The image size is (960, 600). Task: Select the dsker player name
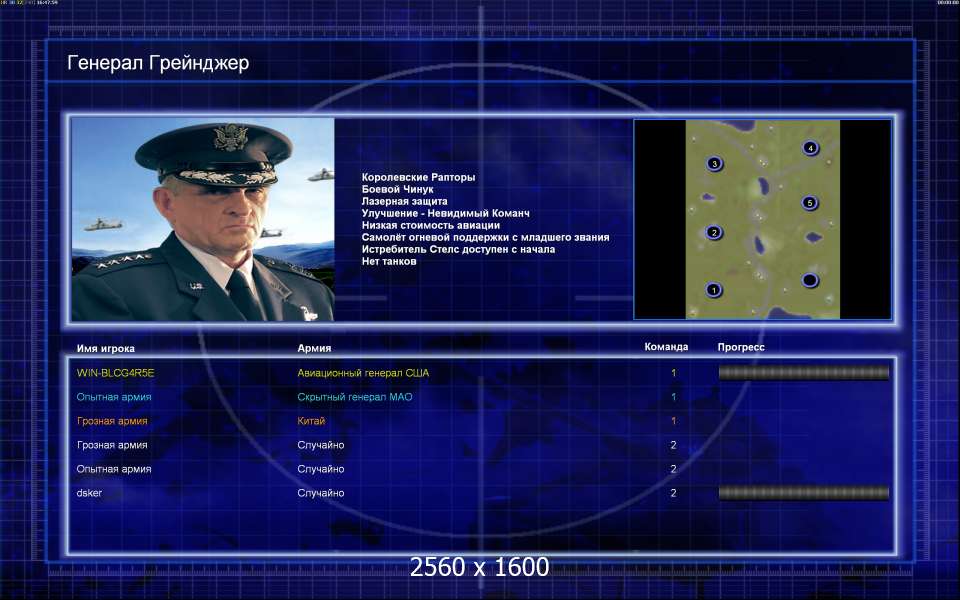[90, 493]
